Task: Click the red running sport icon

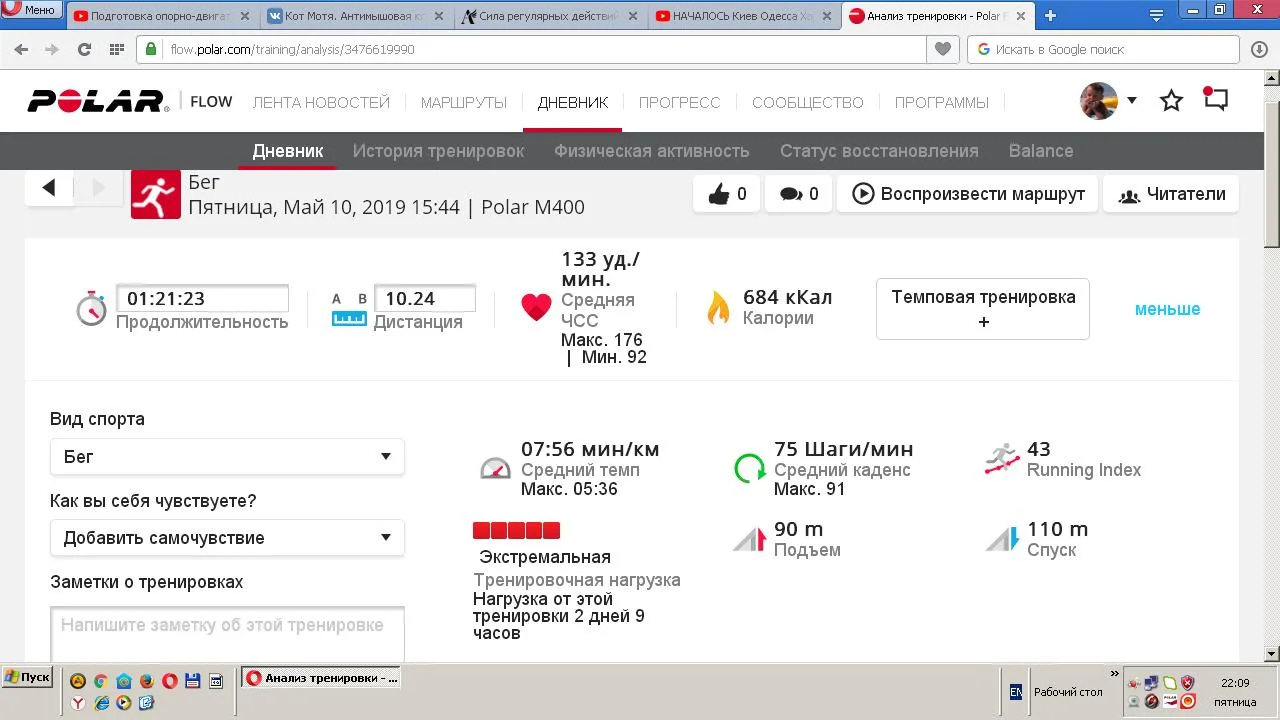Action: tap(156, 194)
